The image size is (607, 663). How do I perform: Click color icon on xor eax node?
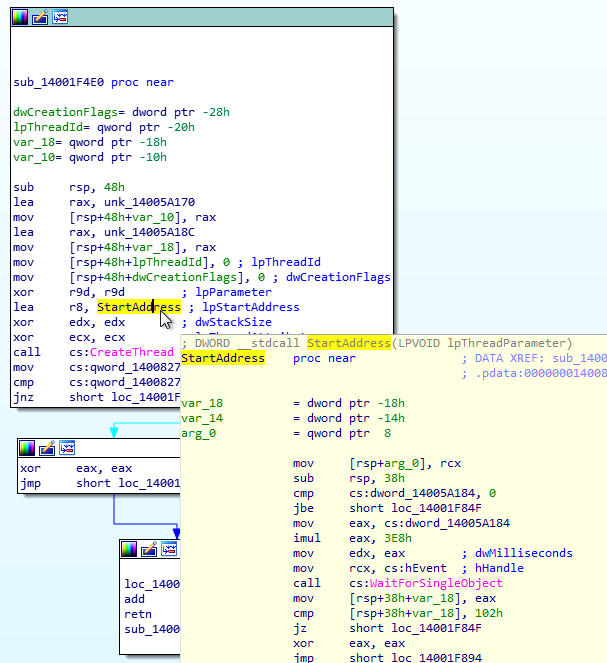point(27,448)
